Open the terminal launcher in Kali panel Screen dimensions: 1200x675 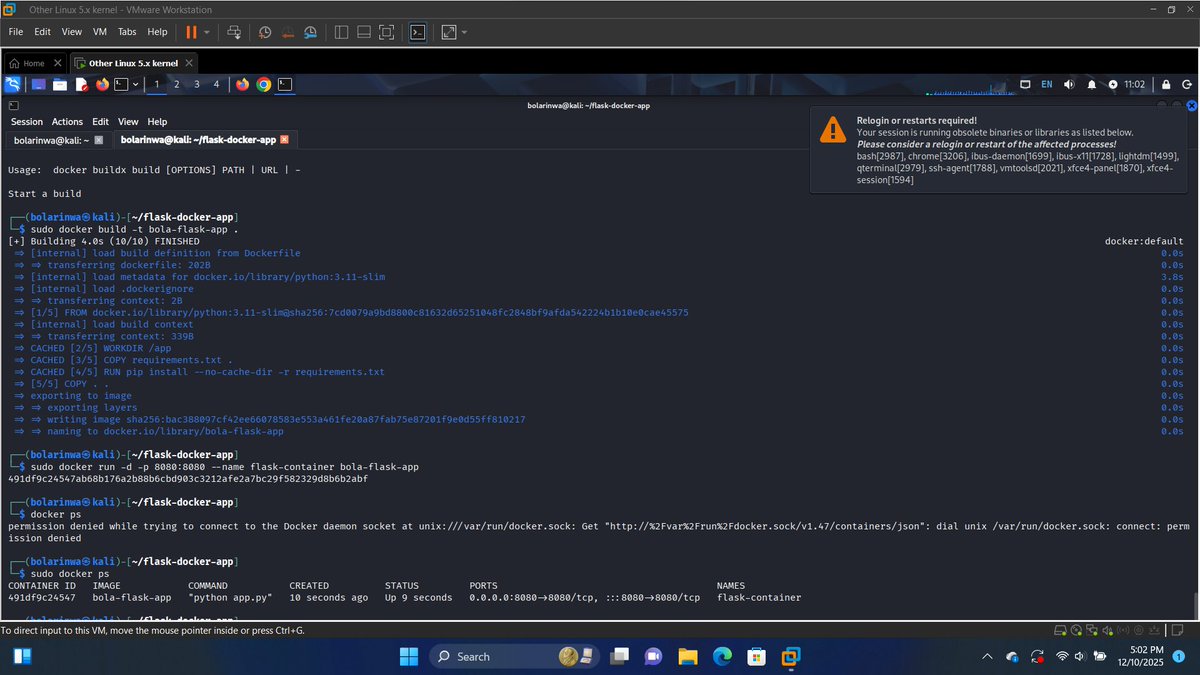click(x=121, y=85)
